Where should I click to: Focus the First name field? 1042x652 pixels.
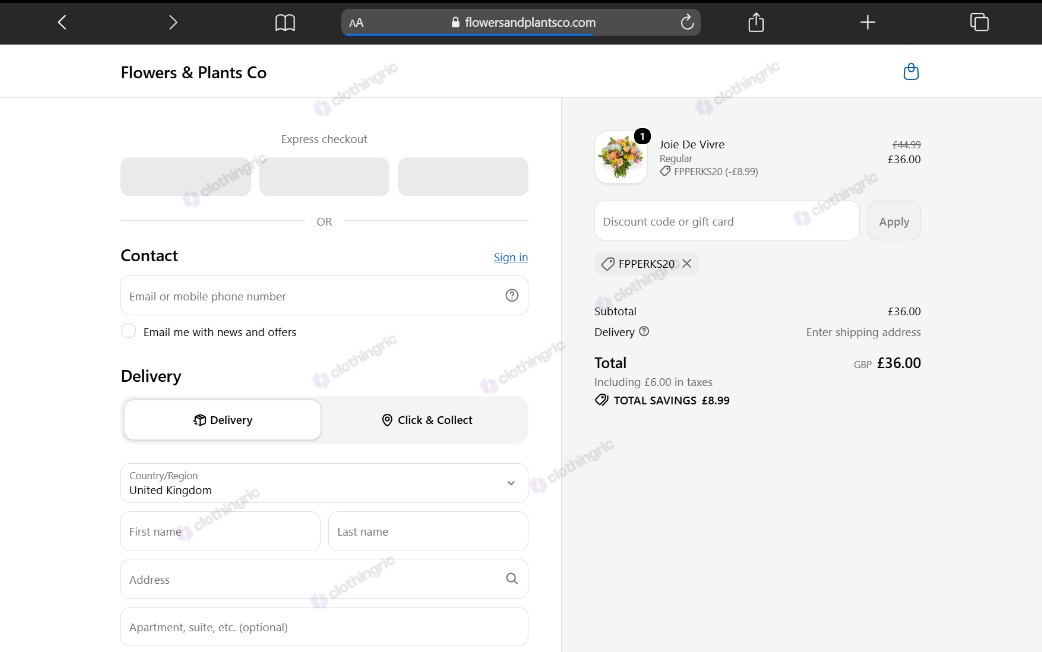point(220,531)
